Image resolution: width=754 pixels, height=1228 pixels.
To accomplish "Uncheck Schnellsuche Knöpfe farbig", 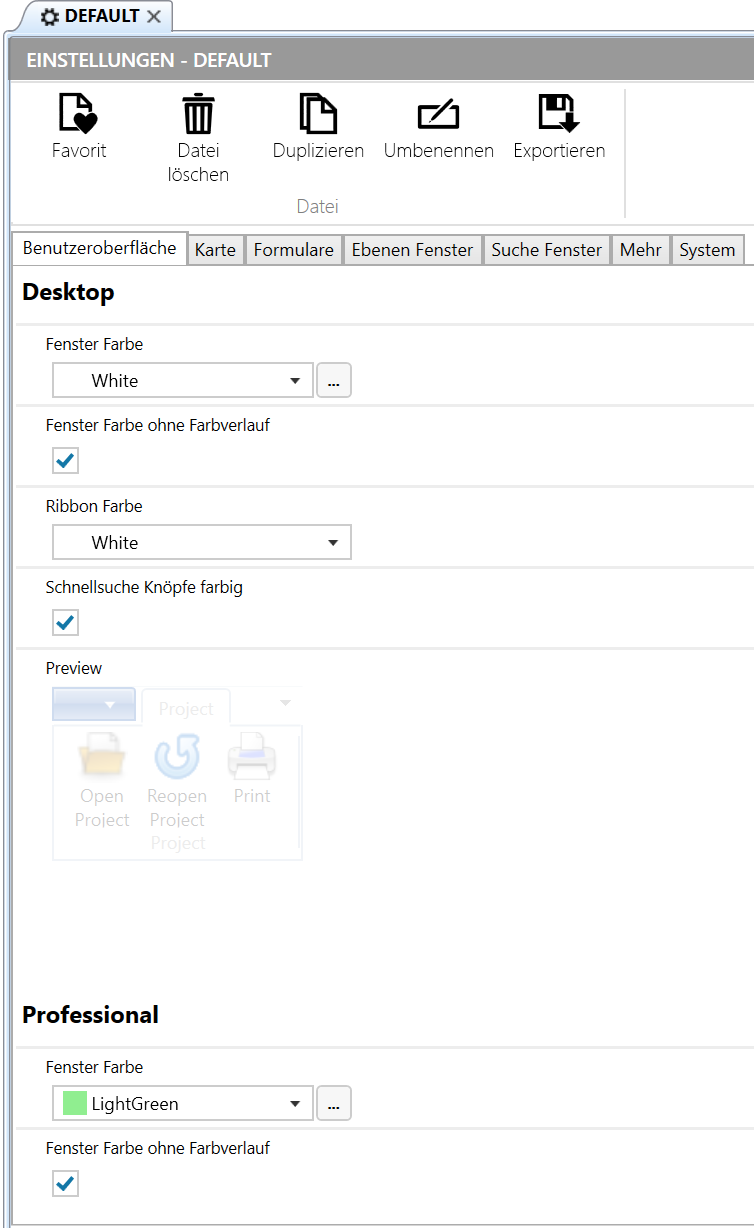I will 66,623.
